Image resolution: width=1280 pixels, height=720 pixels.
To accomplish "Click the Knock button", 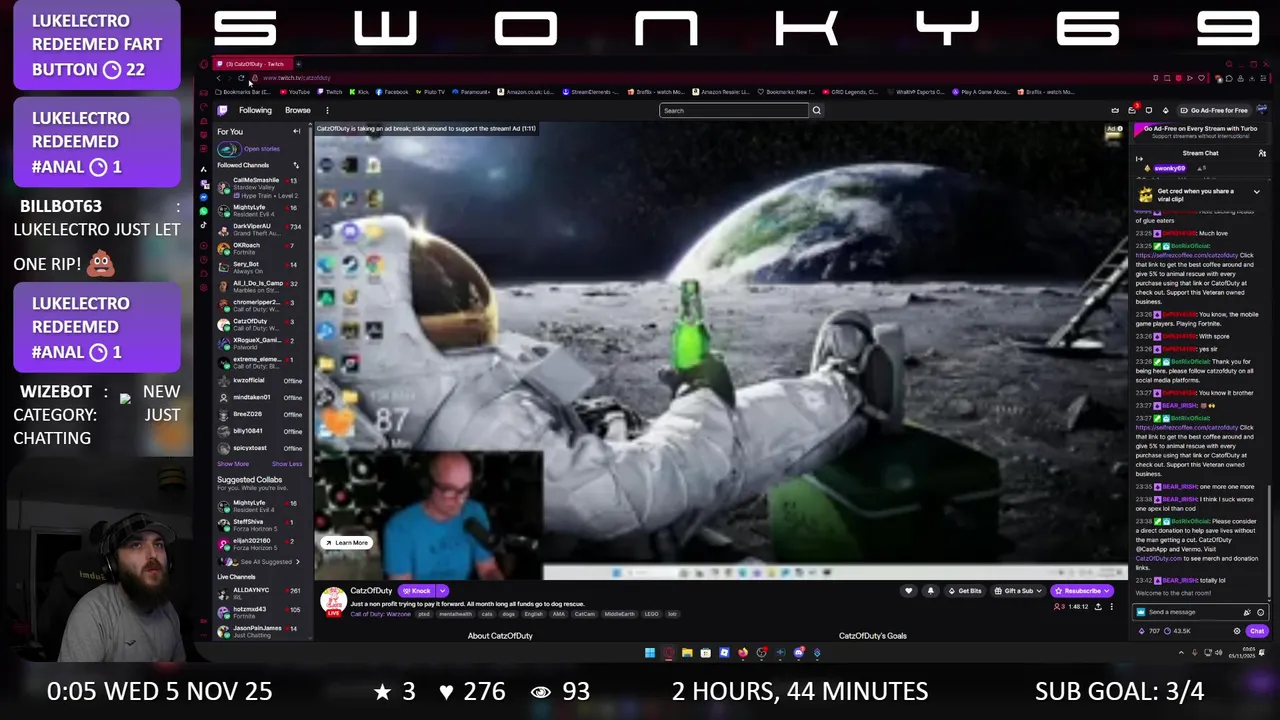I will pyautogui.click(x=417, y=591).
